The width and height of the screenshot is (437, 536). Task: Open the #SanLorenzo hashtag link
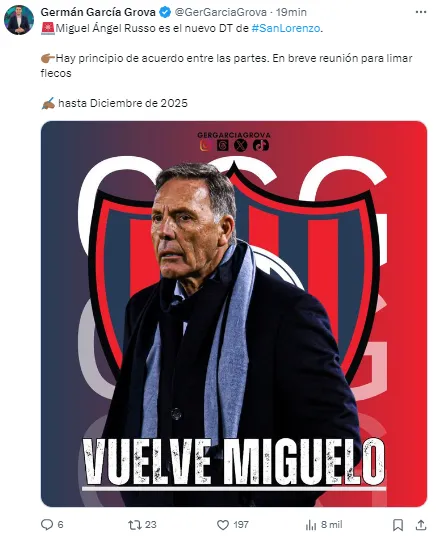[286, 28]
